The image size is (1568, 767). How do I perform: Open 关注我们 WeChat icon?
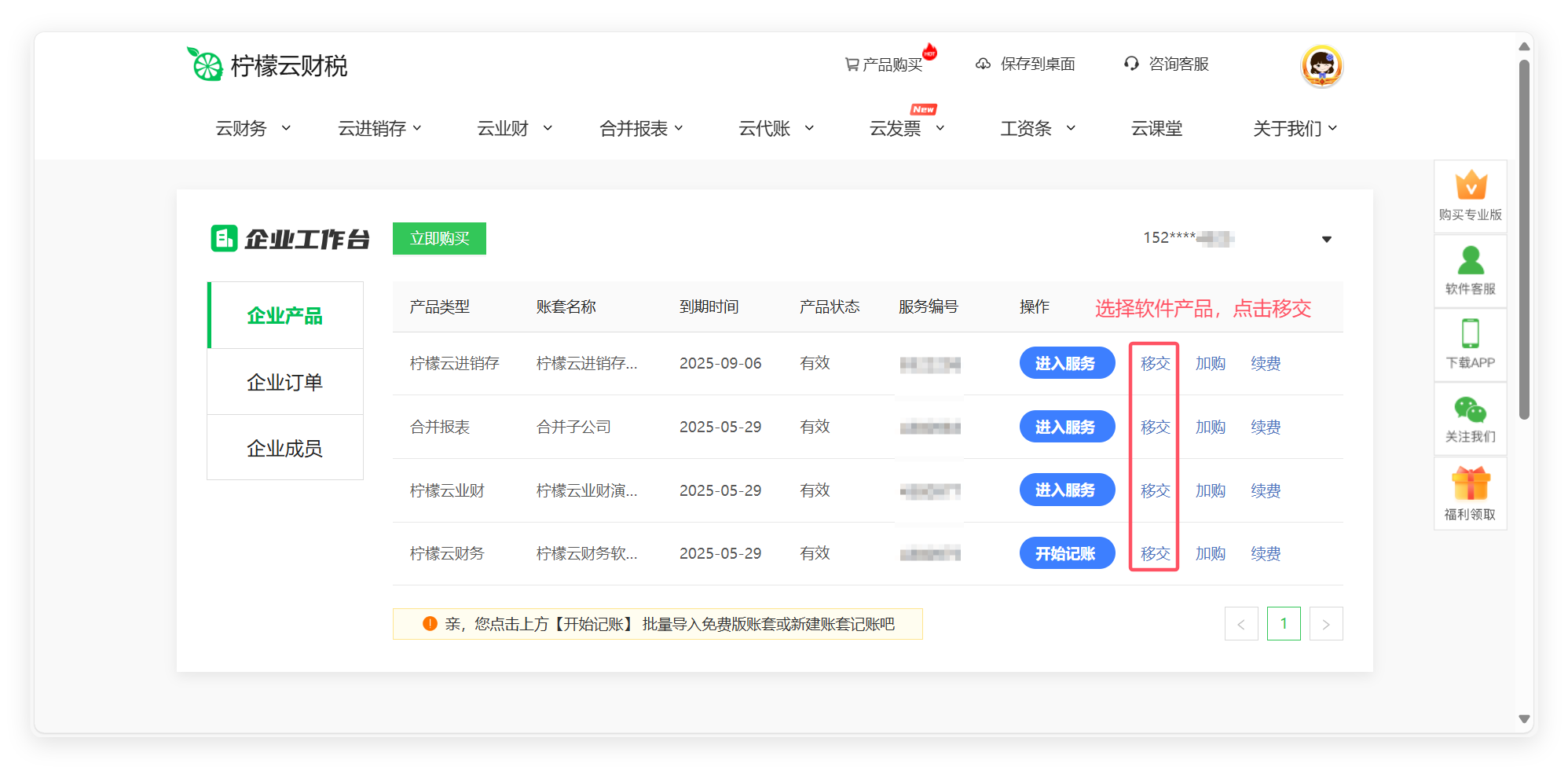[1471, 409]
